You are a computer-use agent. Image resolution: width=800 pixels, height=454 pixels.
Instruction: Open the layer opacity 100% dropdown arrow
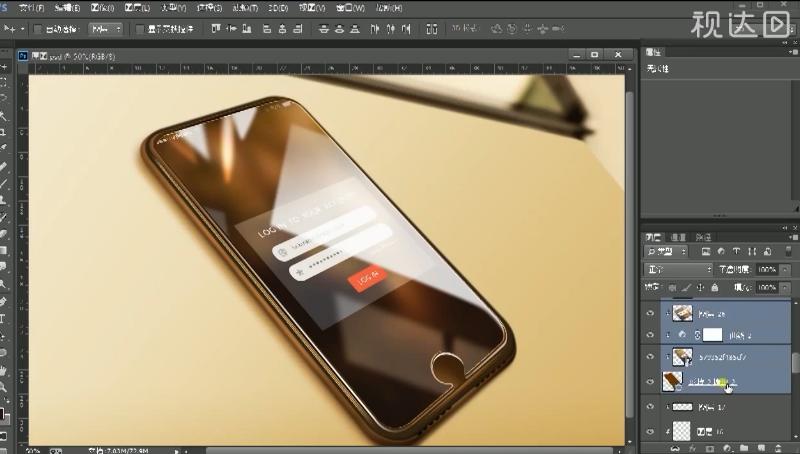785,270
